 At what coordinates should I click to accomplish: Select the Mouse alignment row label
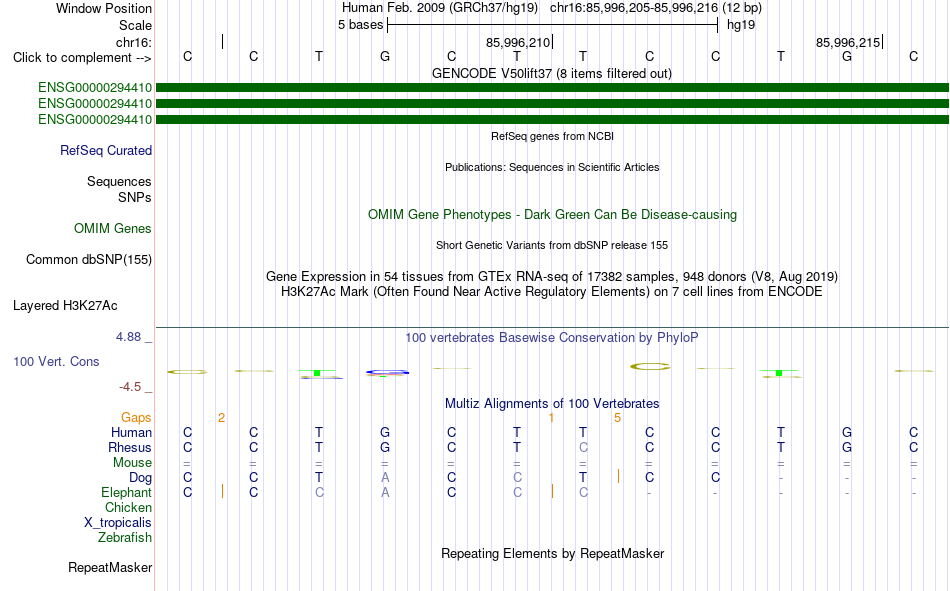click(132, 462)
